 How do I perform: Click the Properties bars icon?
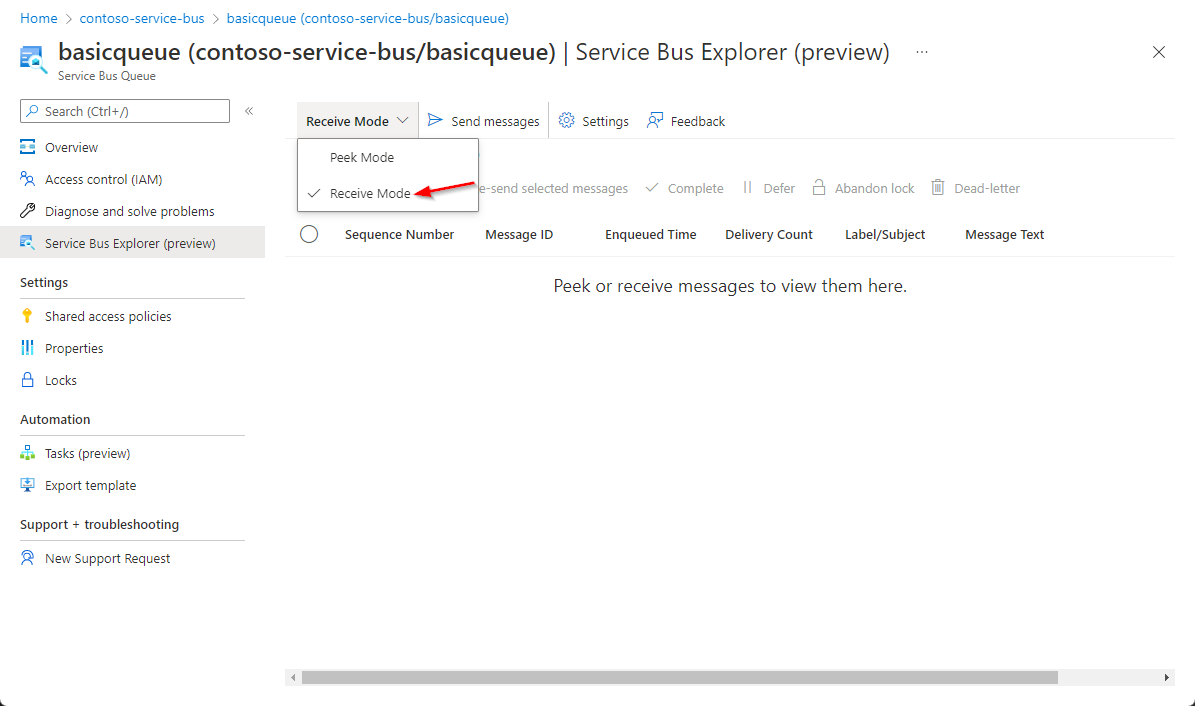click(x=27, y=348)
